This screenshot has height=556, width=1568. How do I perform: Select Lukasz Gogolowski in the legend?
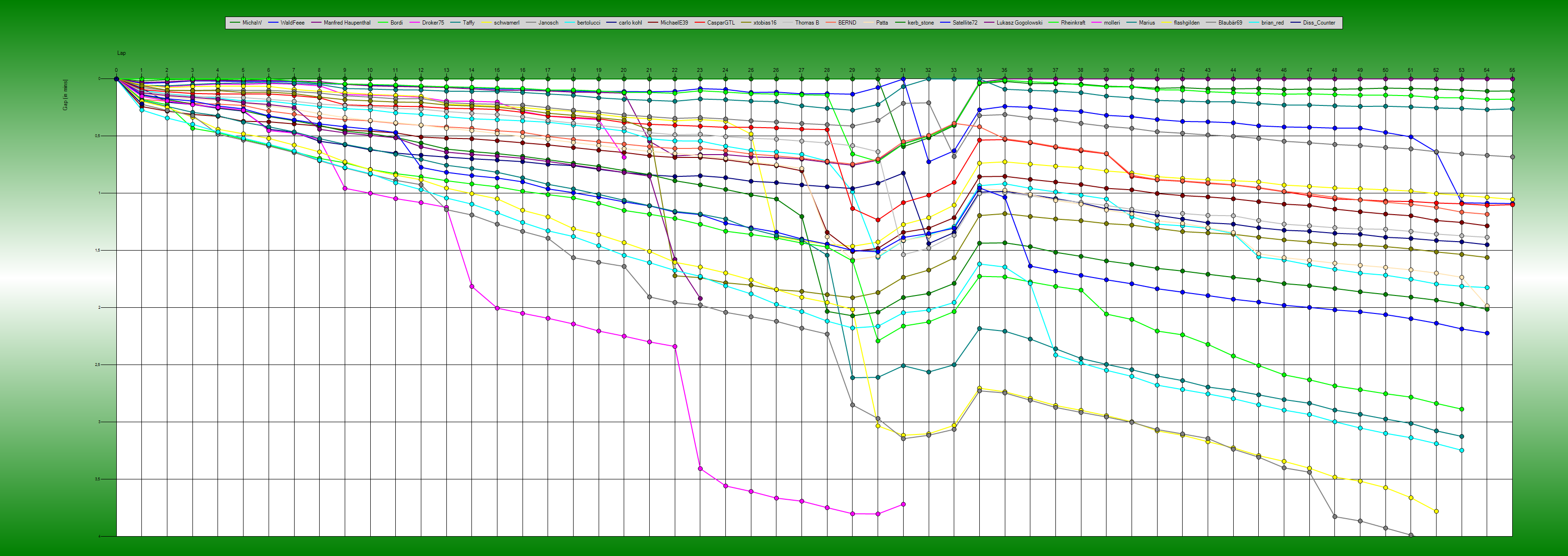[x=1019, y=23]
